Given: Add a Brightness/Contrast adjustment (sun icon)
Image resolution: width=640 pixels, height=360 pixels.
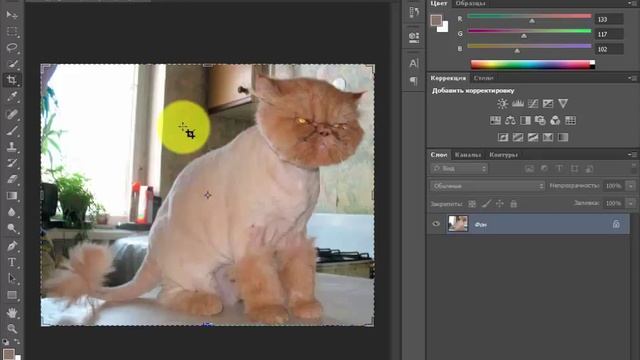Looking at the screenshot, I should 502,104.
